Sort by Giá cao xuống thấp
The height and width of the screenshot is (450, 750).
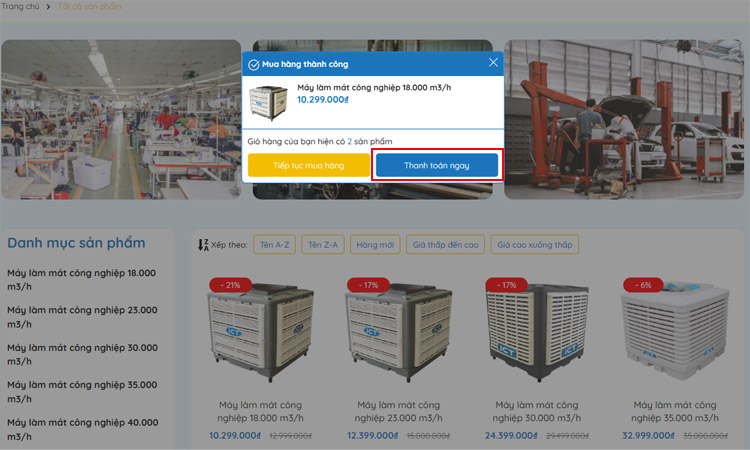535,245
